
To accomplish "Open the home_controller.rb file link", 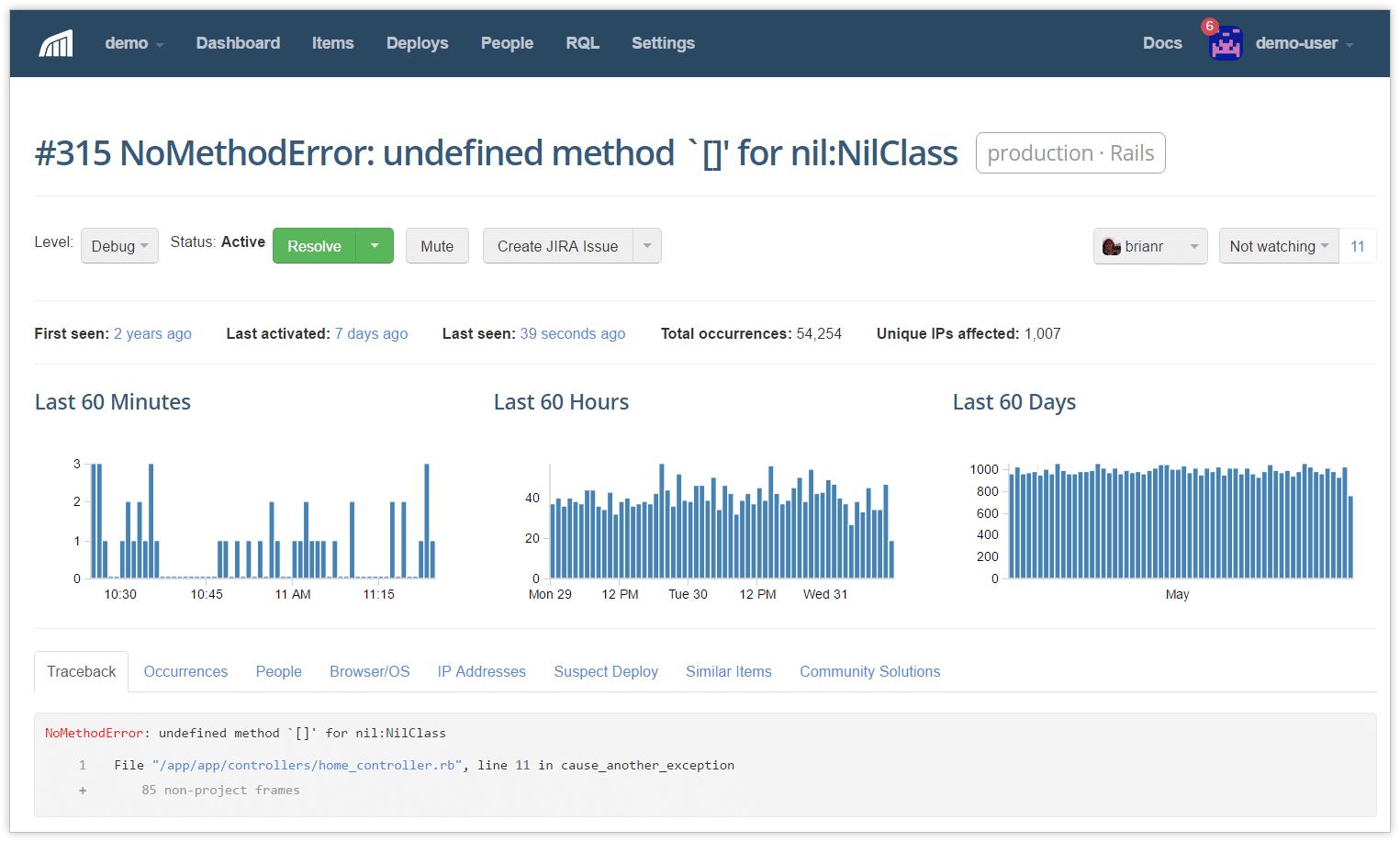I will [x=307, y=766].
